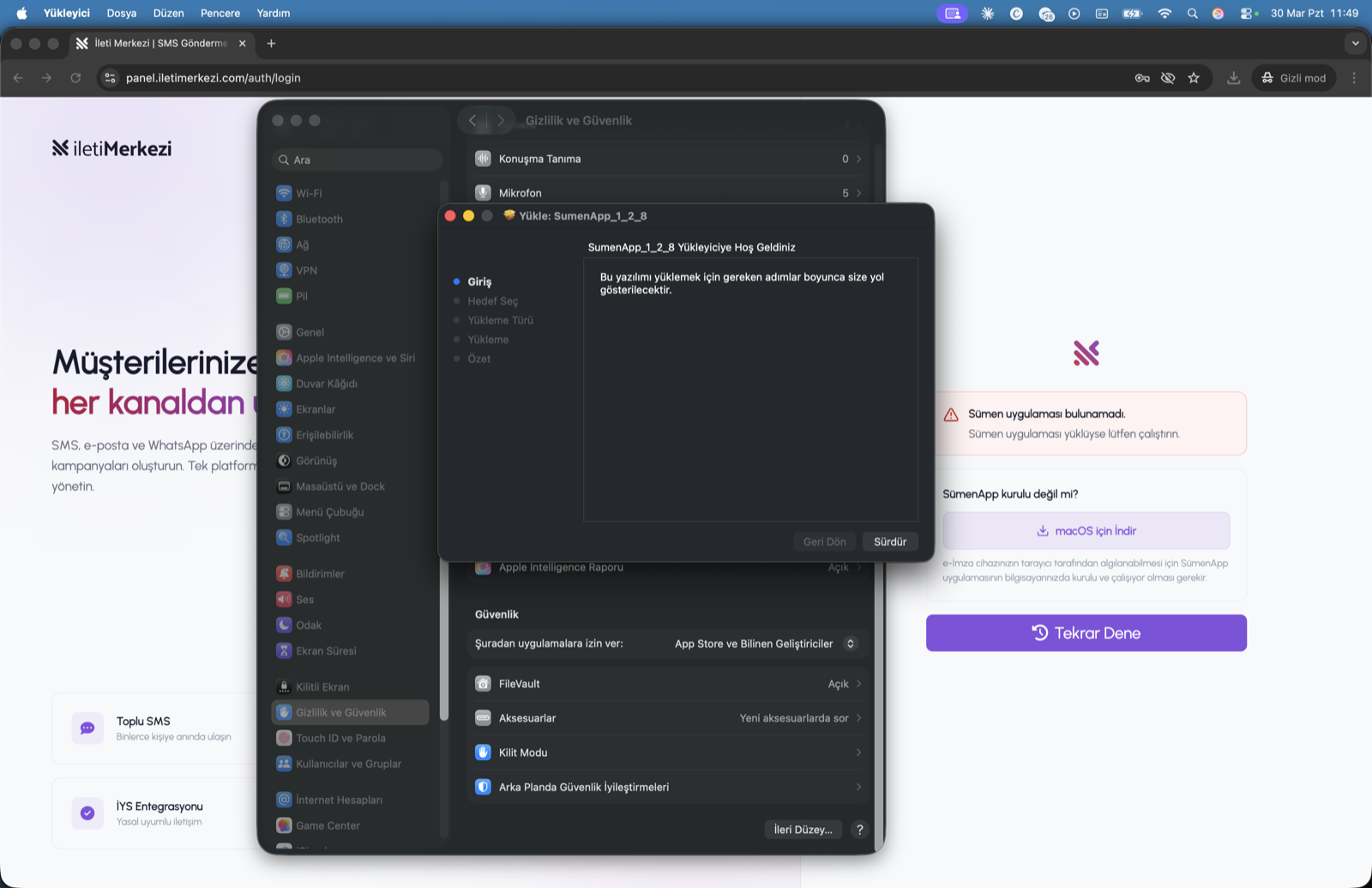Expand the Kilit Modu row chevron
Image resolution: width=1372 pixels, height=888 pixels.
858,752
